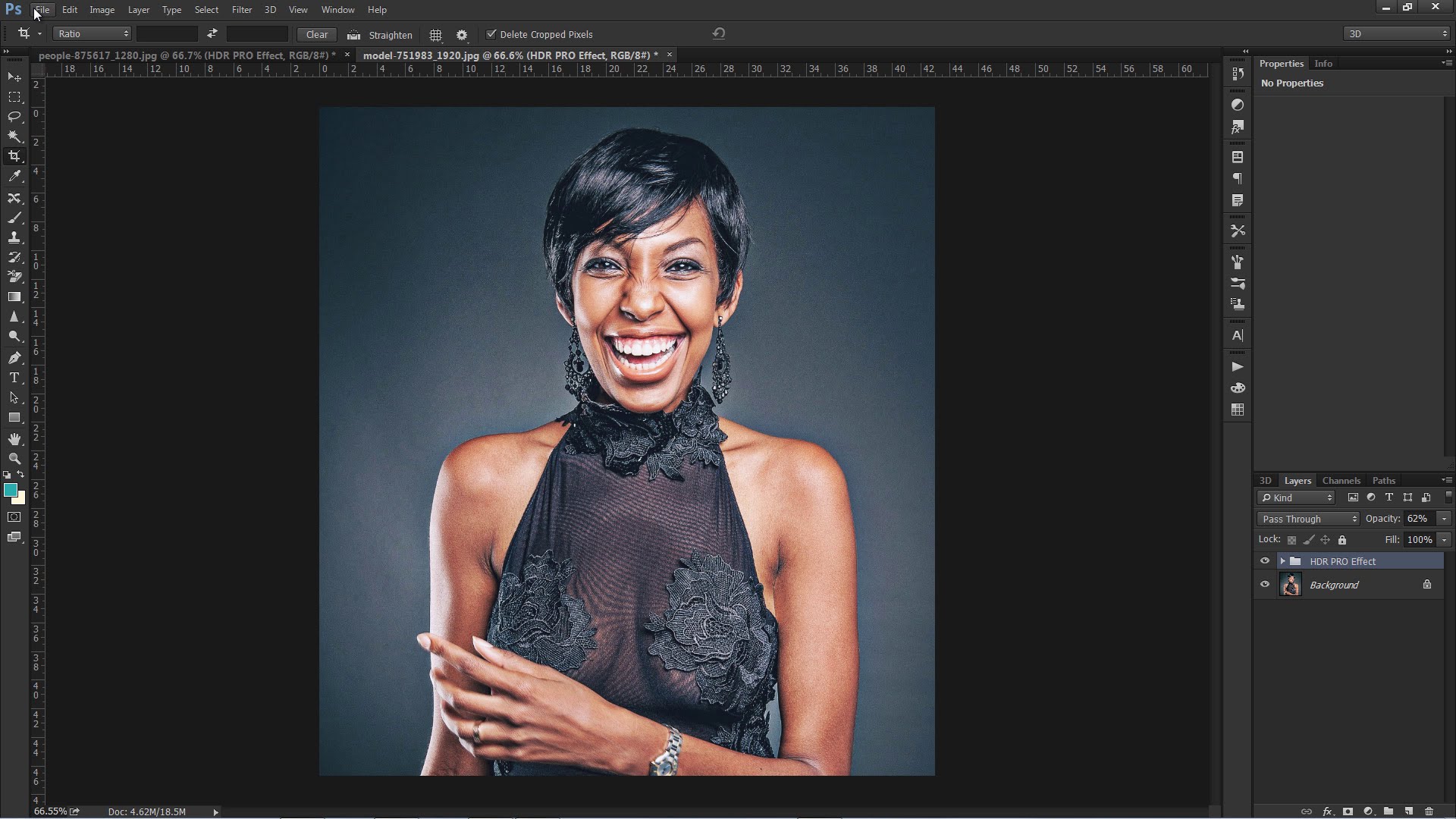Select the Brush tool
Screen dimensions: 1456x819
14,216
